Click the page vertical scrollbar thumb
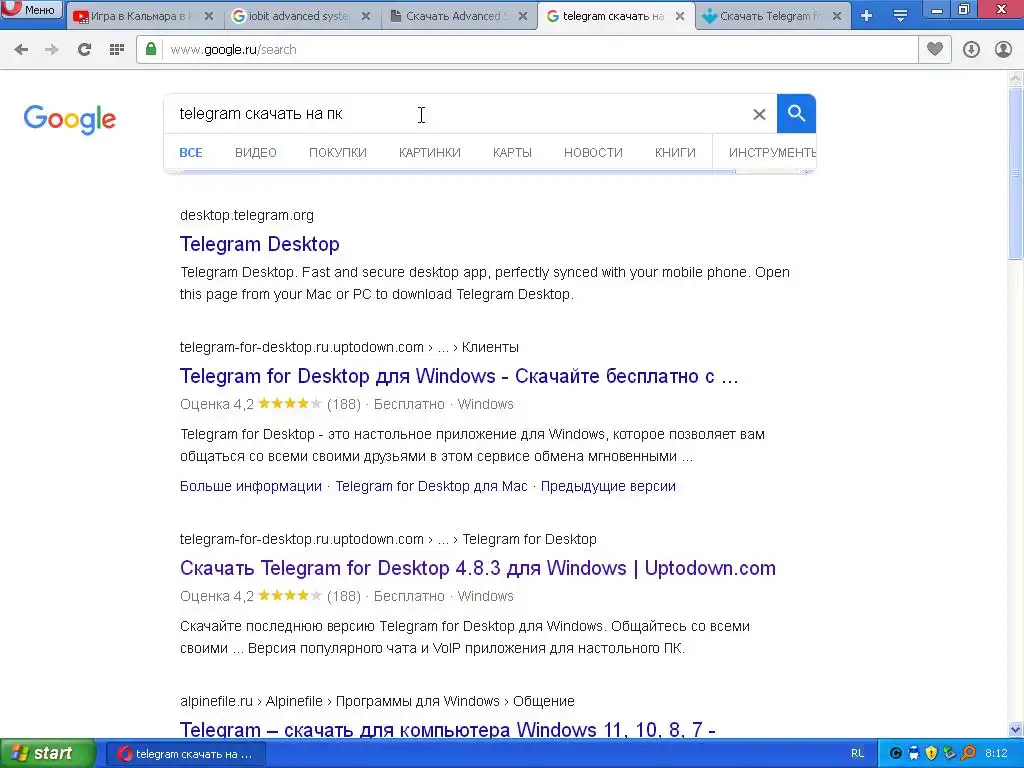1024x768 pixels. [x=1016, y=173]
